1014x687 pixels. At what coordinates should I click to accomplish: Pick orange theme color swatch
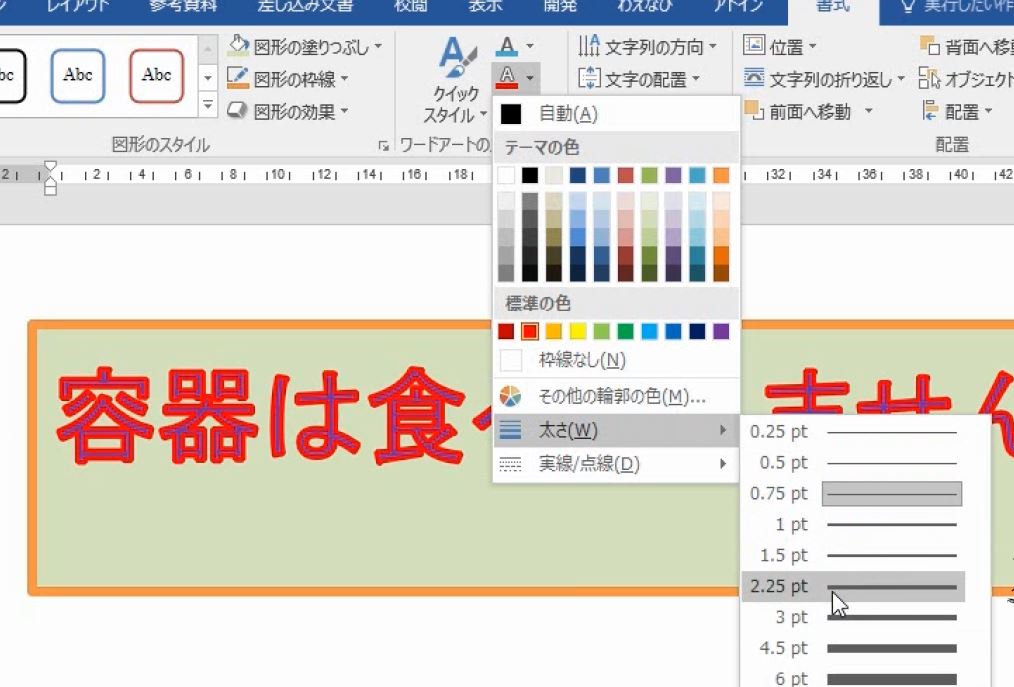721,175
